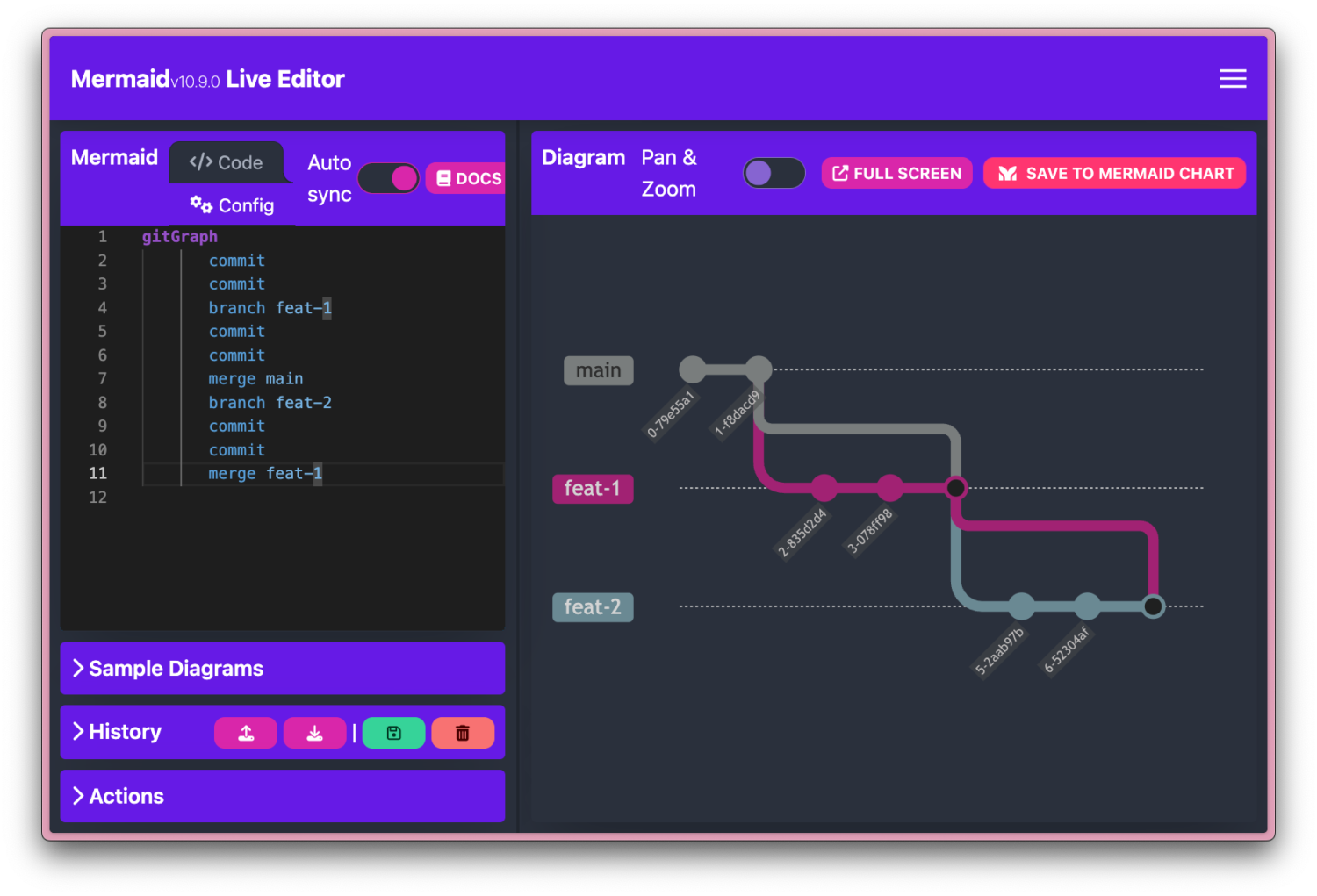Open the hamburger menu

tap(1233, 79)
